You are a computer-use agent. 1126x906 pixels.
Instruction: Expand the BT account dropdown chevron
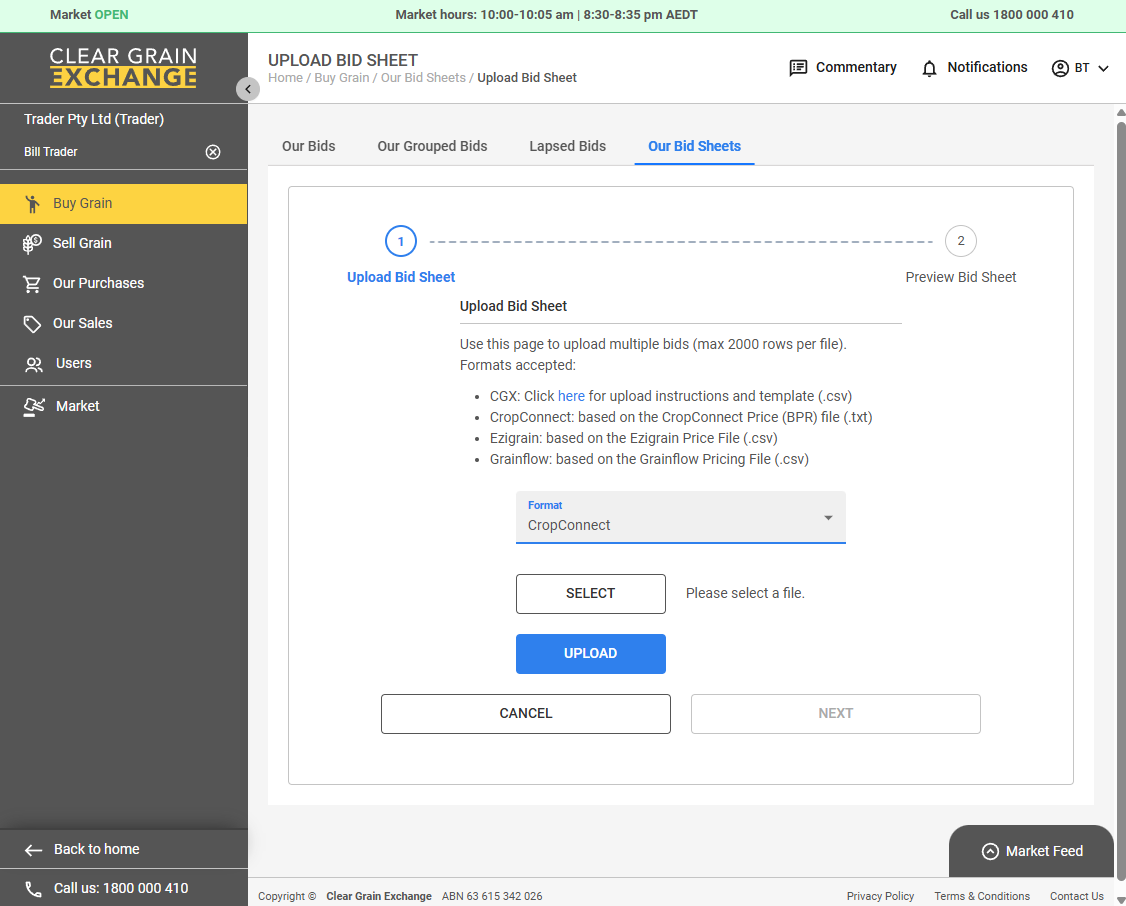[1104, 68]
